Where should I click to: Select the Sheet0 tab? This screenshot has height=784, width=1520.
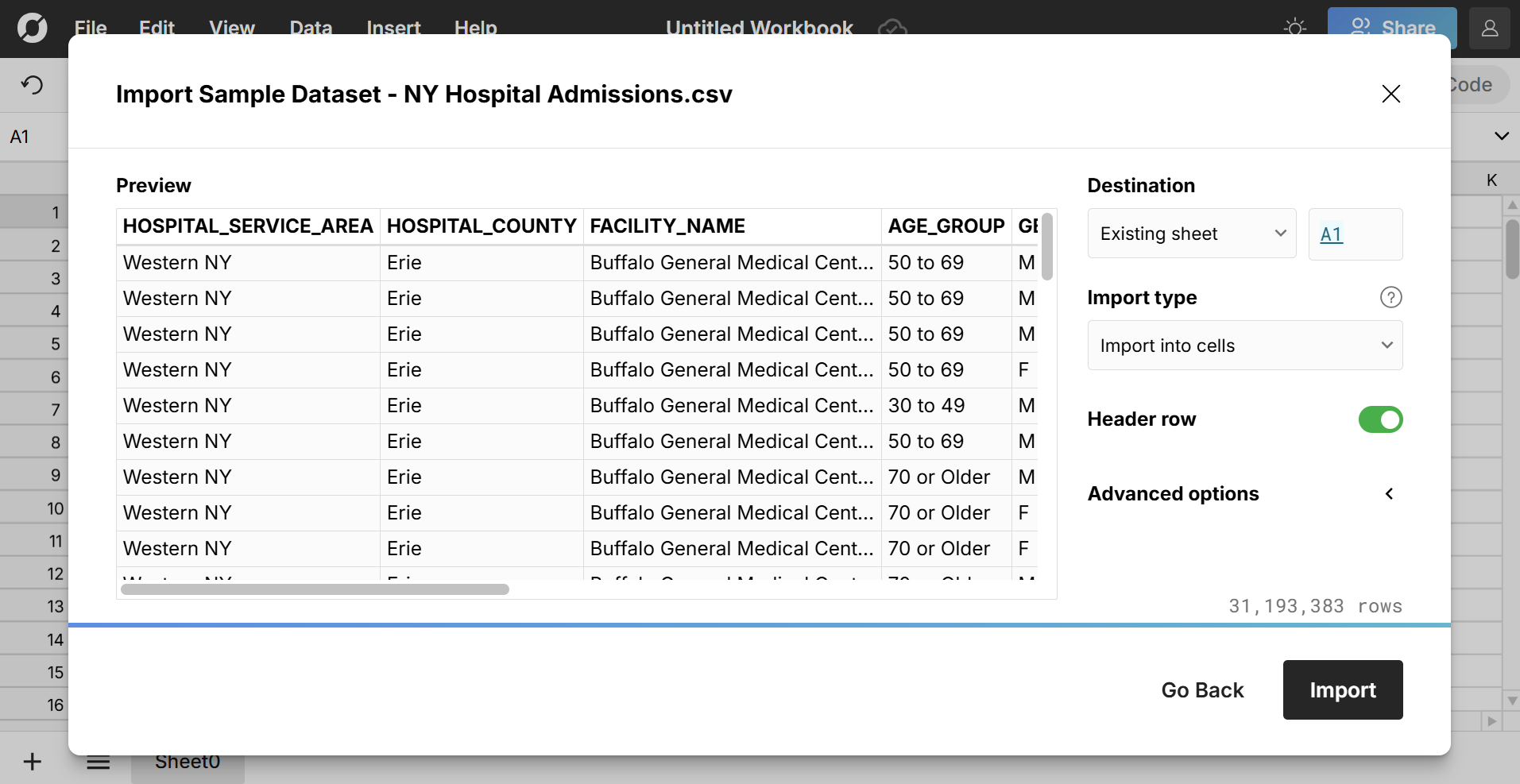(x=187, y=760)
